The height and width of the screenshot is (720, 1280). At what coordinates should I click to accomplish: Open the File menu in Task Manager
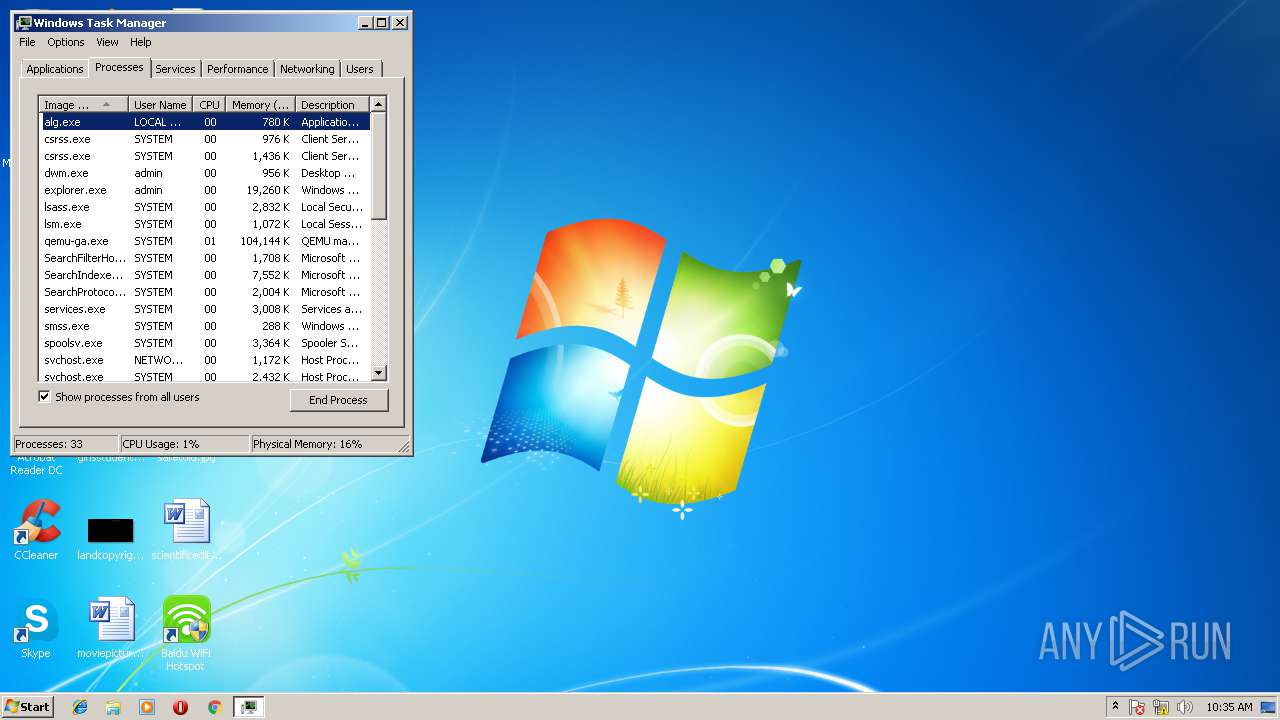click(27, 42)
